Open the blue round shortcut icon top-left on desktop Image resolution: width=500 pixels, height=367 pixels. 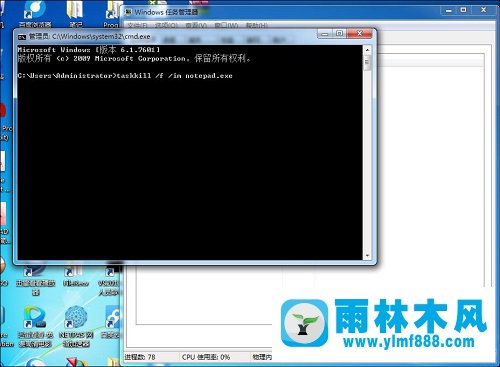[x=35, y=10]
